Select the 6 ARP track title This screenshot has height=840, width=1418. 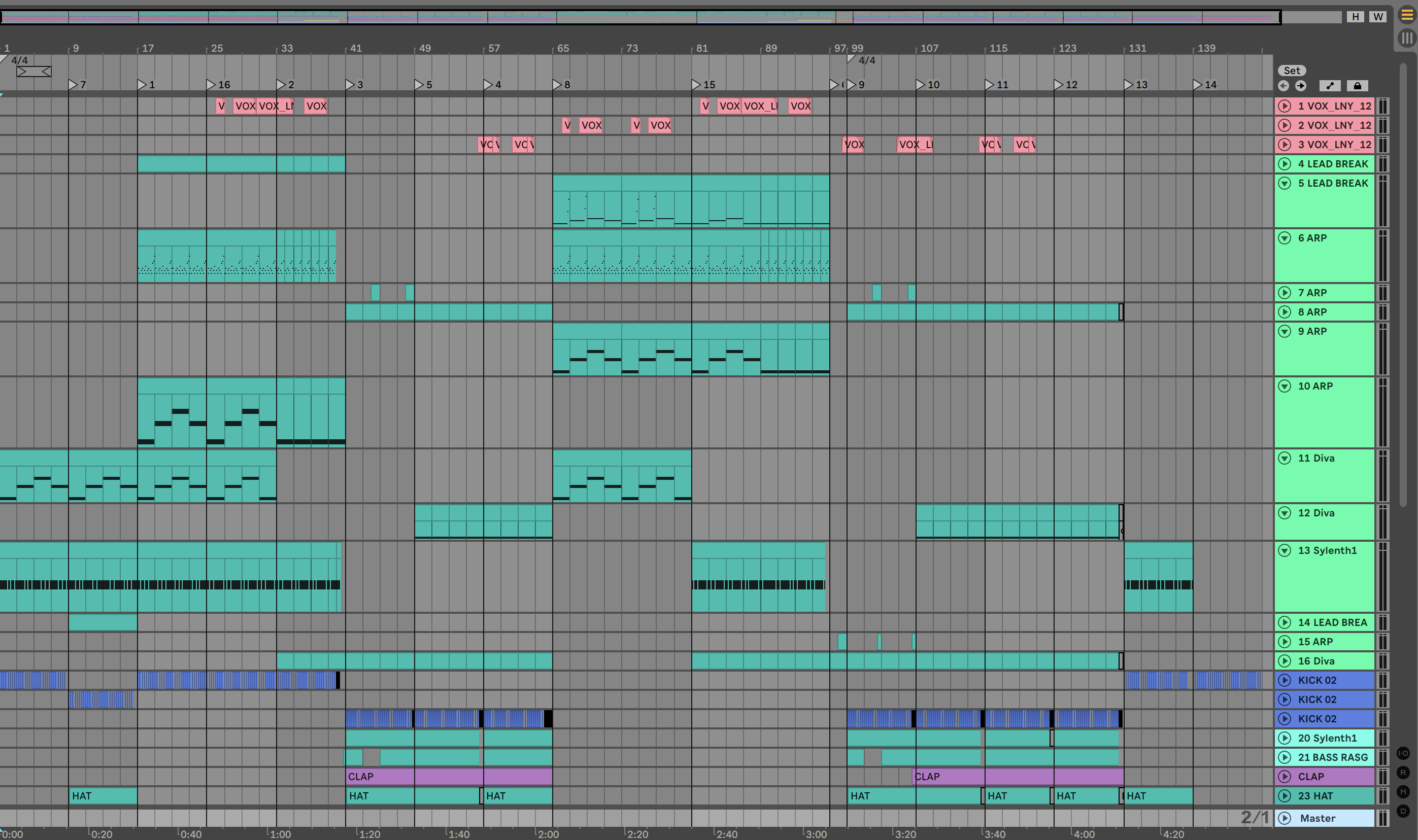click(1312, 238)
